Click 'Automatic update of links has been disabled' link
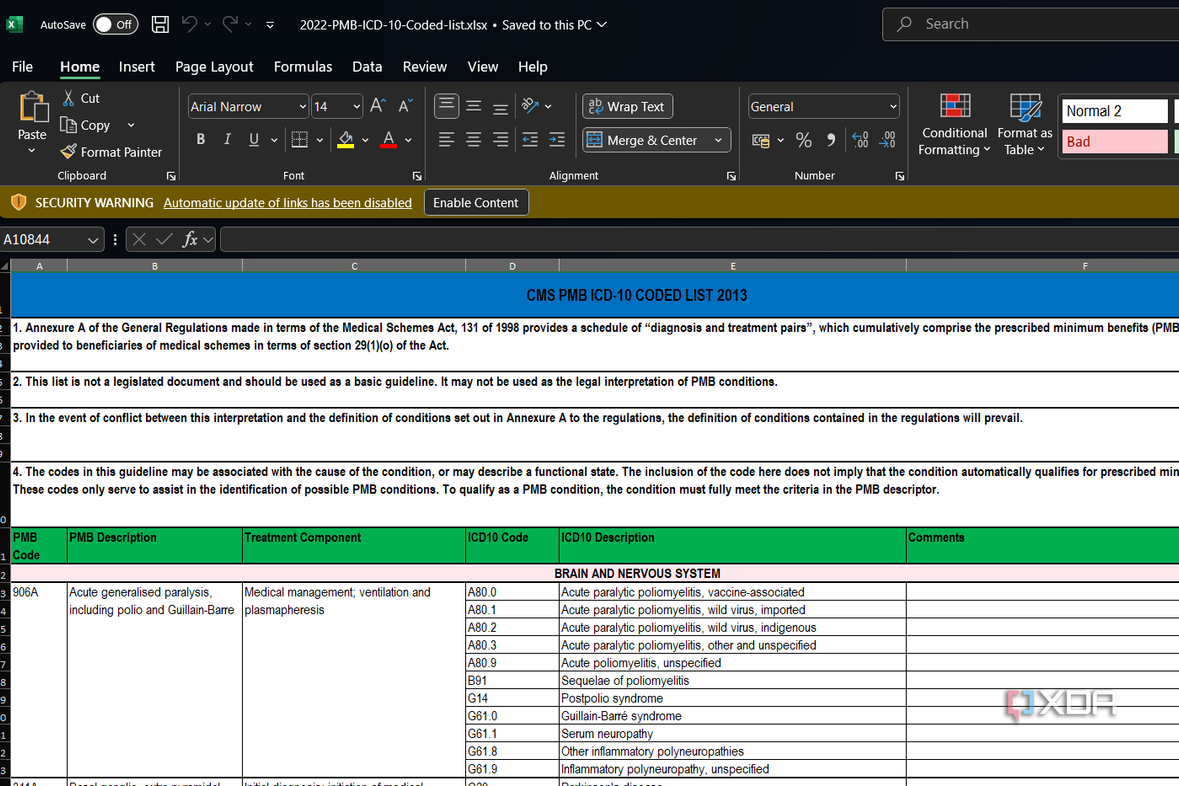Screen dimensions: 1179x786 [288, 202]
